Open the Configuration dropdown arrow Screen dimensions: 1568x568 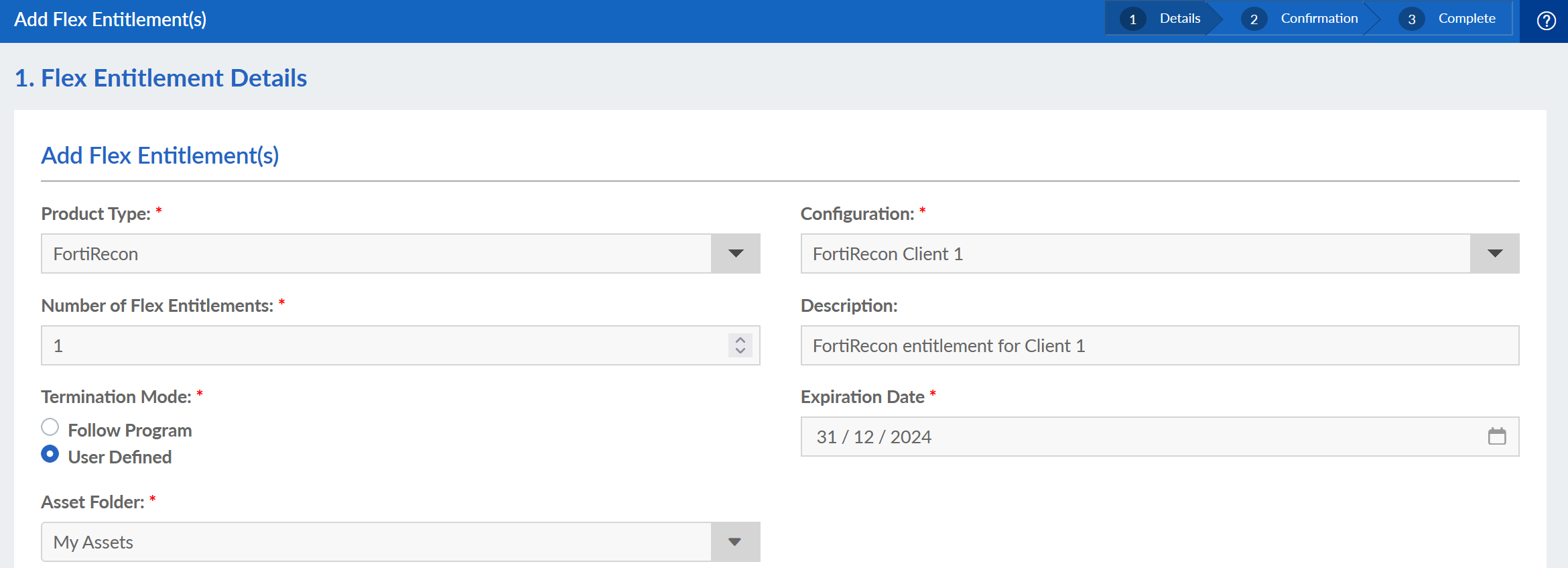click(x=1494, y=253)
